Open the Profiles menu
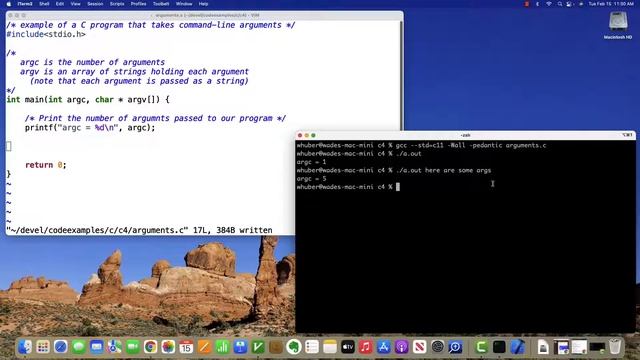Image resolution: width=640 pixels, height=360 pixels. coord(138,4)
